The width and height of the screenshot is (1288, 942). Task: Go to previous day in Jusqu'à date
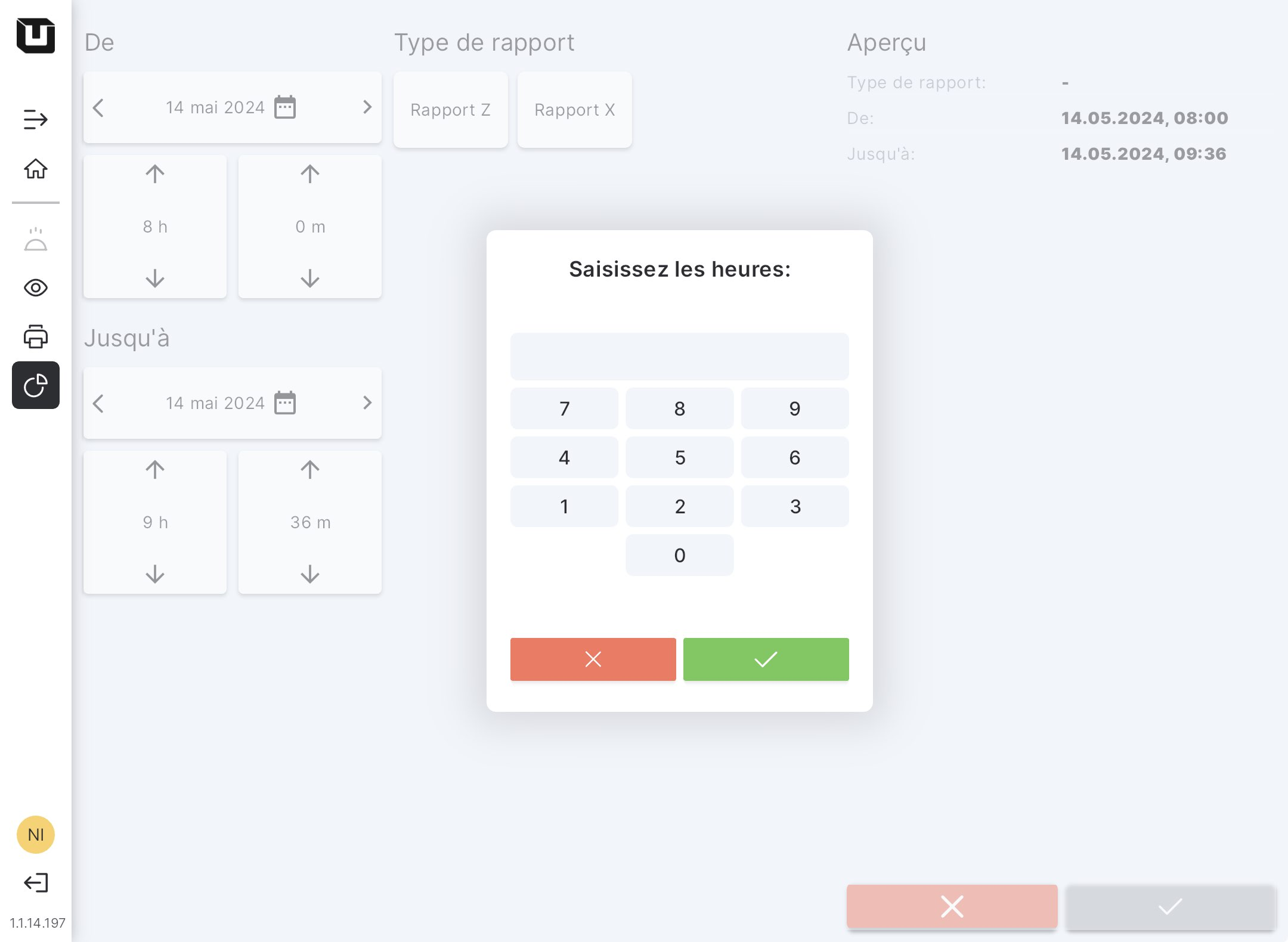tap(99, 403)
